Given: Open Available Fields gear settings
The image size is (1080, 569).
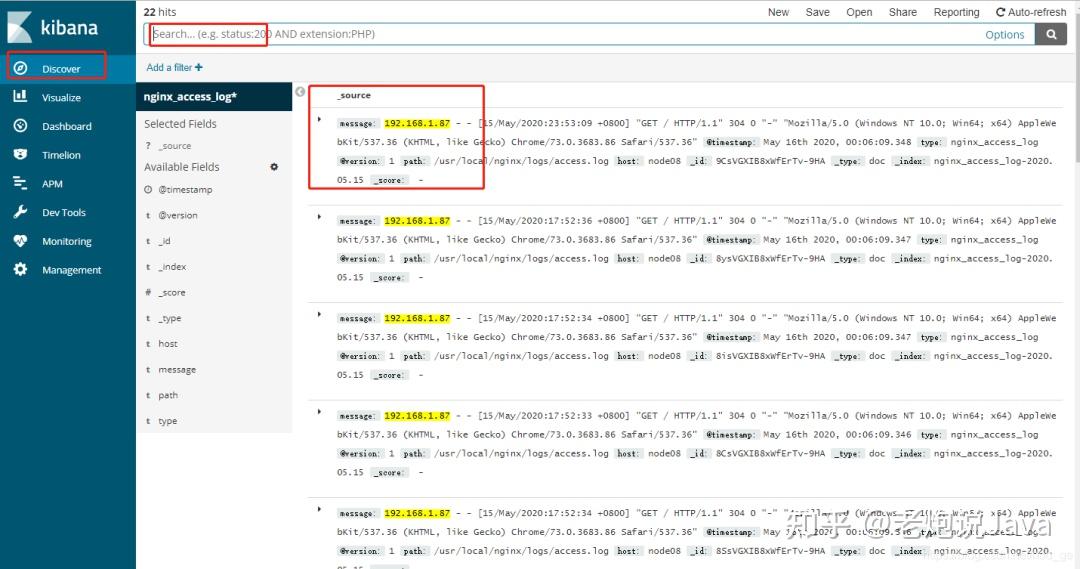Looking at the screenshot, I should [x=274, y=167].
